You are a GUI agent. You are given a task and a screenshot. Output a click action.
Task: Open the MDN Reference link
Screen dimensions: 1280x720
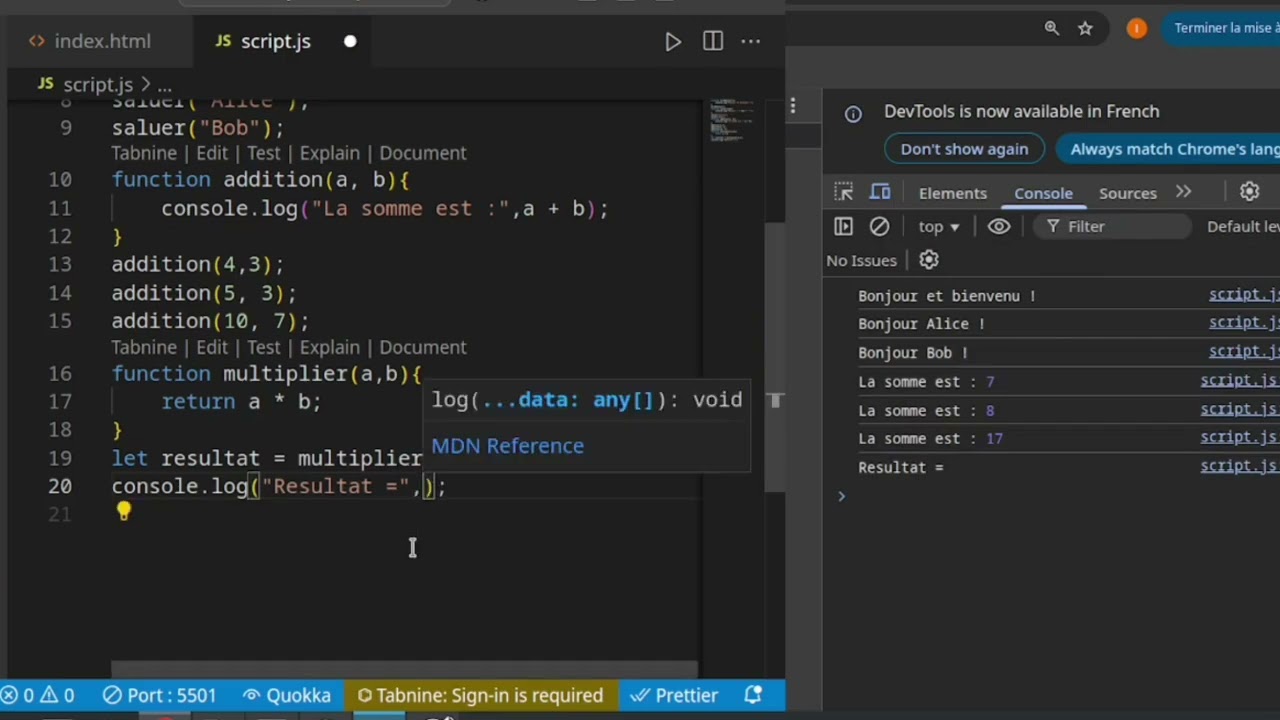(507, 446)
